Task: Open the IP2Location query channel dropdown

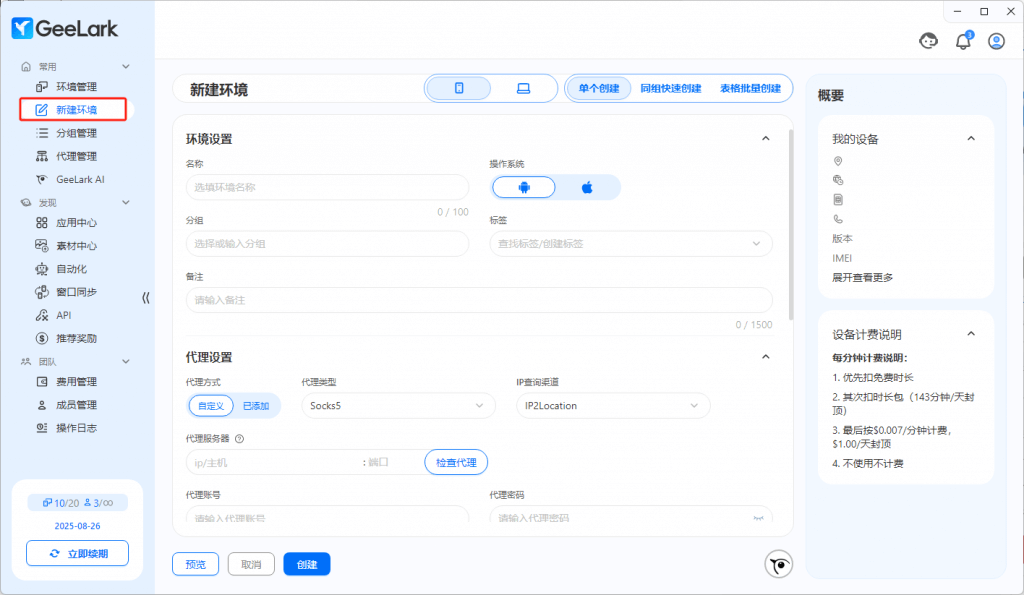Action: [612, 405]
